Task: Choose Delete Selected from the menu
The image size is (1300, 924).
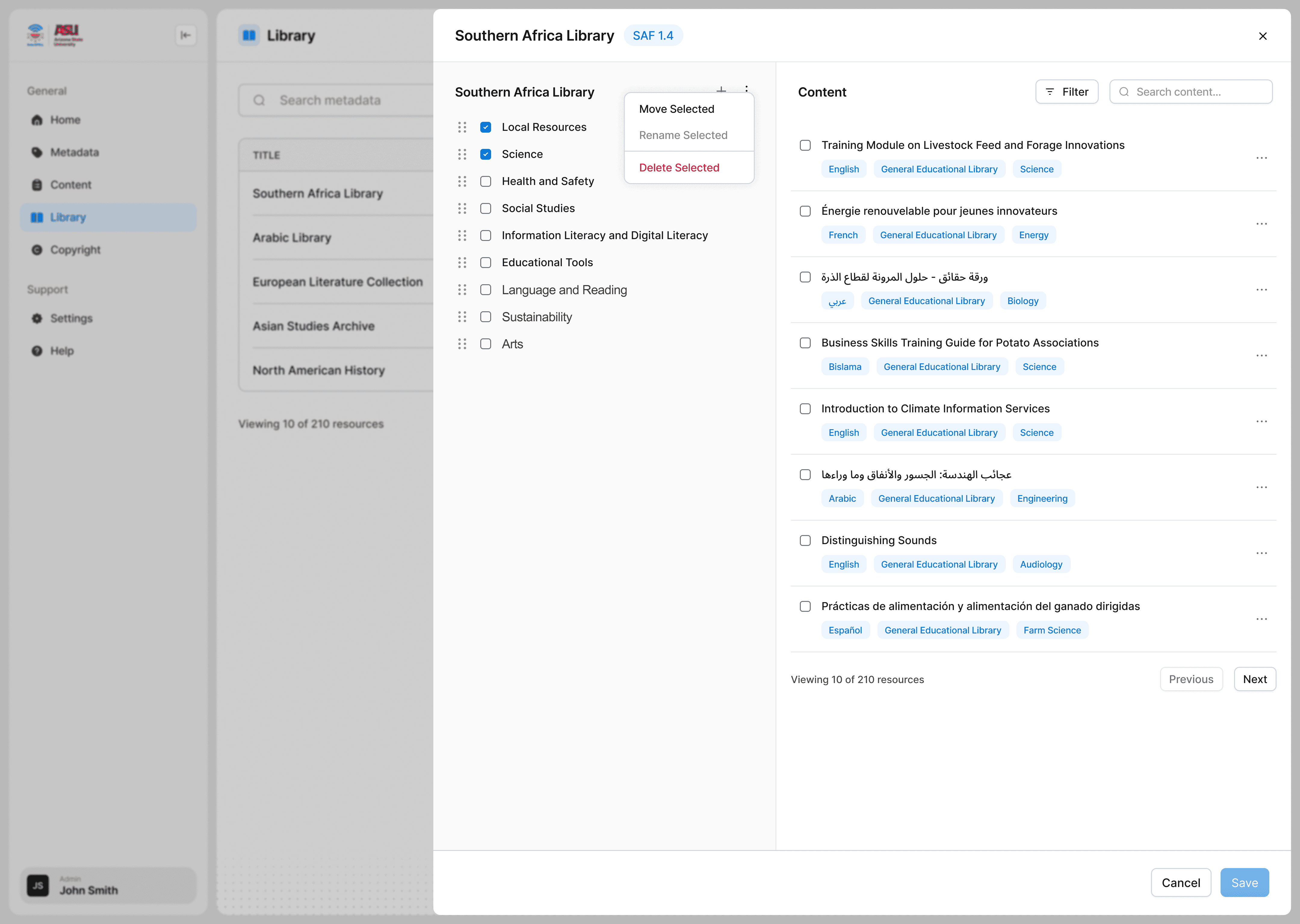Action: click(679, 167)
